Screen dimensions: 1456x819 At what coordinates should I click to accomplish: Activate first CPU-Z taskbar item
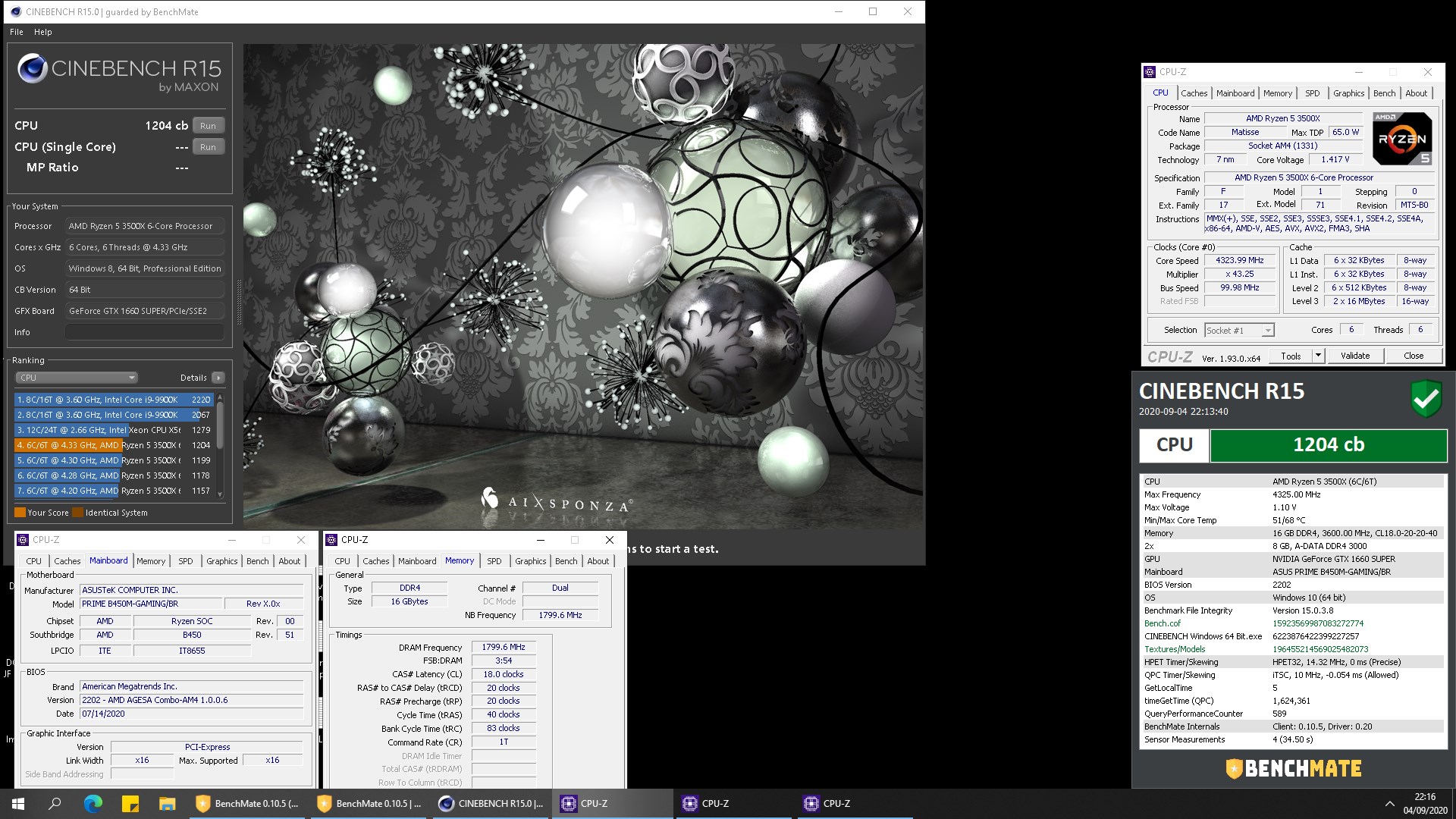tap(611, 804)
